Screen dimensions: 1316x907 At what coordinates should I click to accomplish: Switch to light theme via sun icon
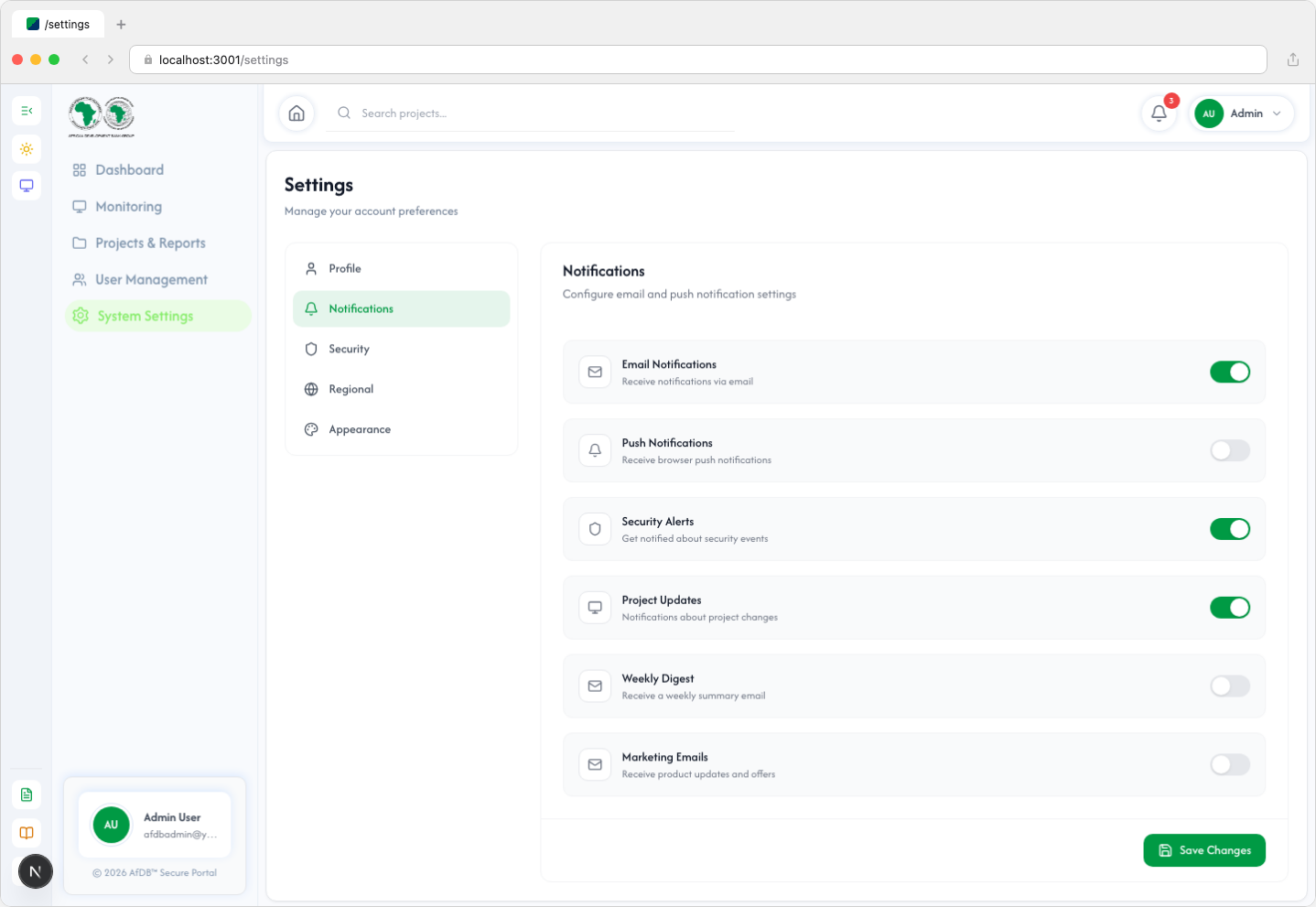click(x=27, y=149)
